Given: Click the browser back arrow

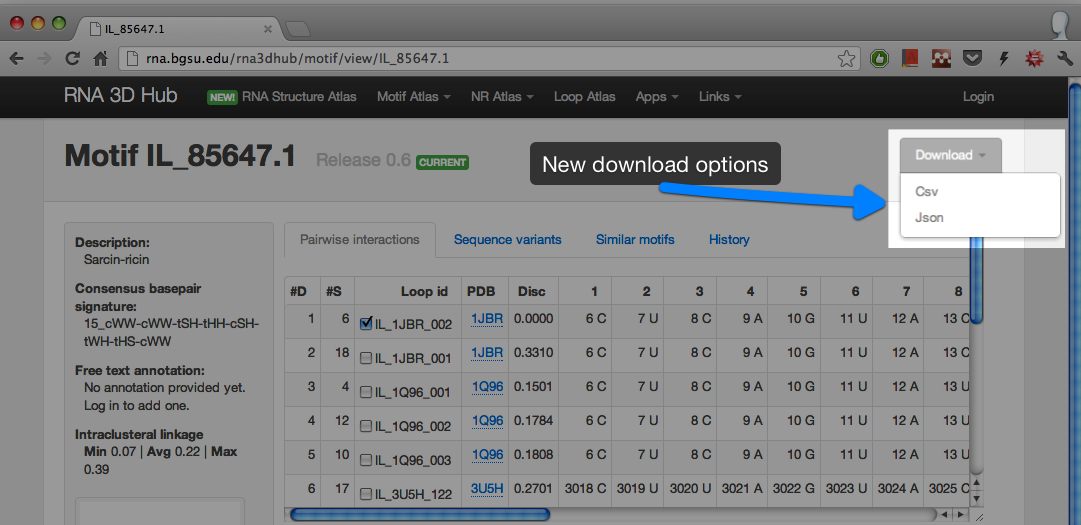Looking at the screenshot, I should point(17,59).
